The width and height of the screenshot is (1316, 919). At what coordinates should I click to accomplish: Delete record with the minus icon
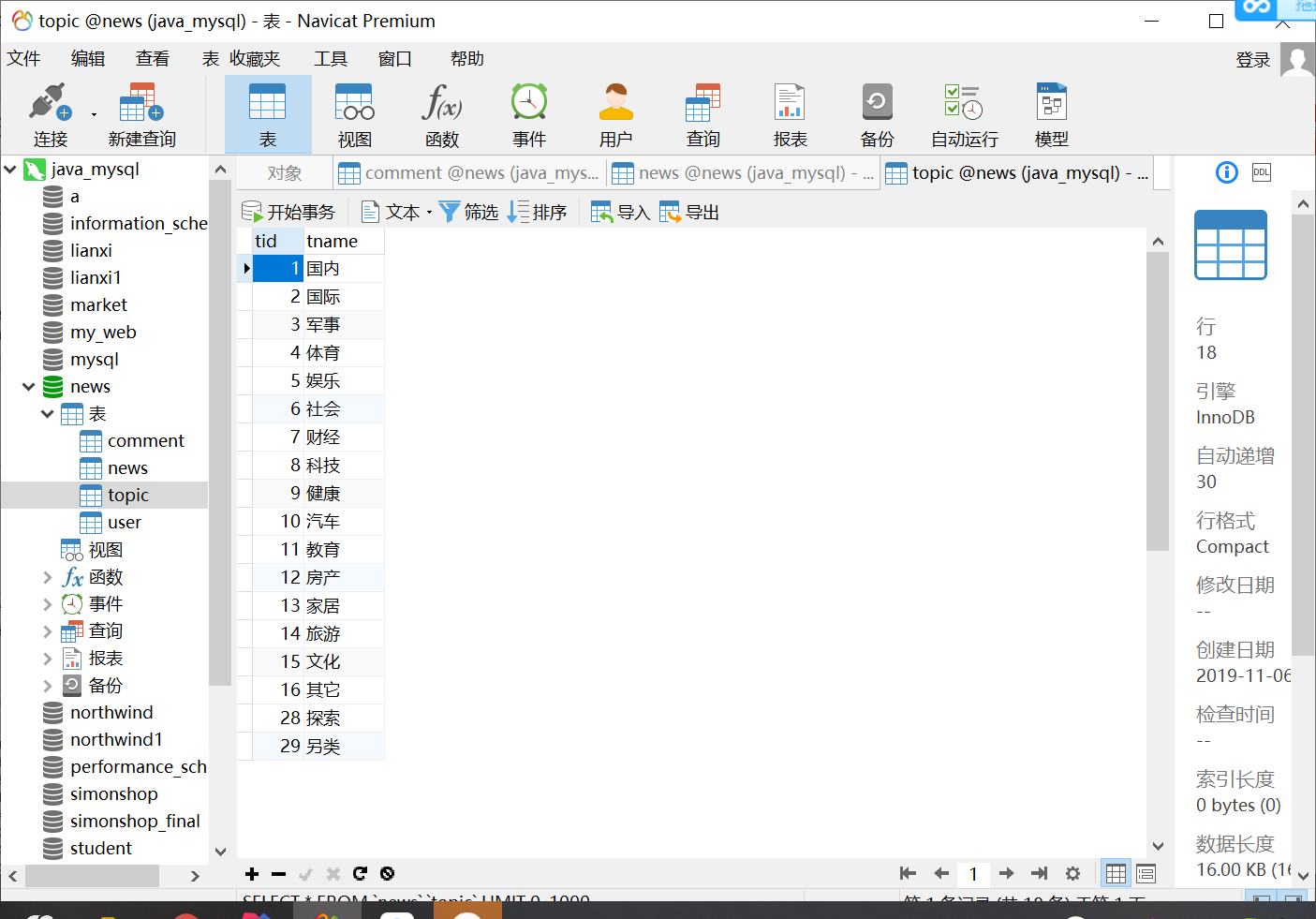pyautogui.click(x=278, y=873)
